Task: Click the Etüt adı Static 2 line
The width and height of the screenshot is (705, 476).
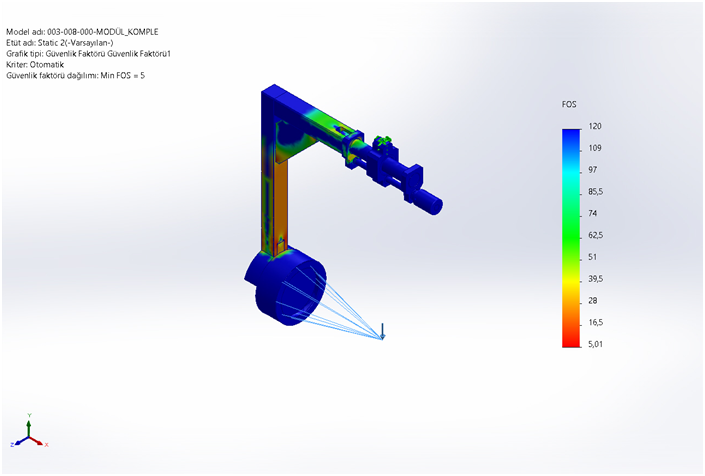Action: pyautogui.click(x=60, y=43)
